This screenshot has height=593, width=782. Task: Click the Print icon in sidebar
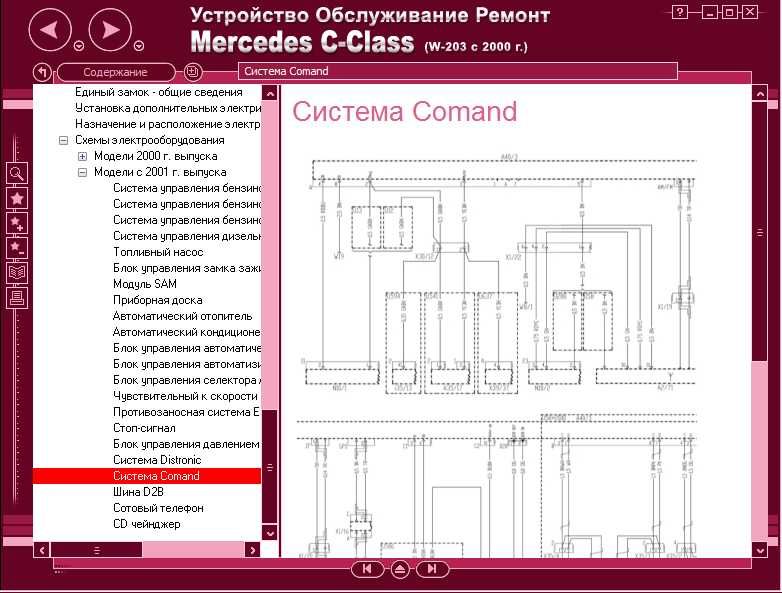coord(16,298)
